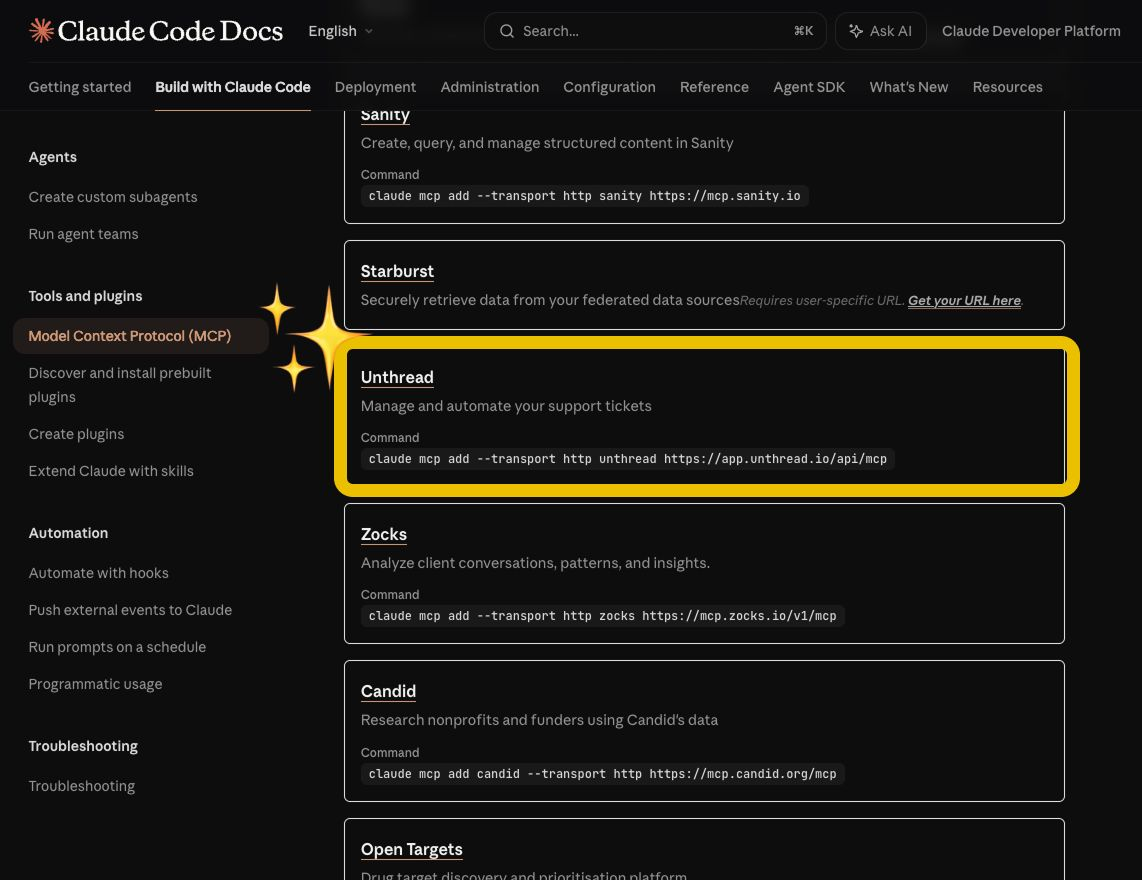Navigate to Extend Claude with skills

111,471
